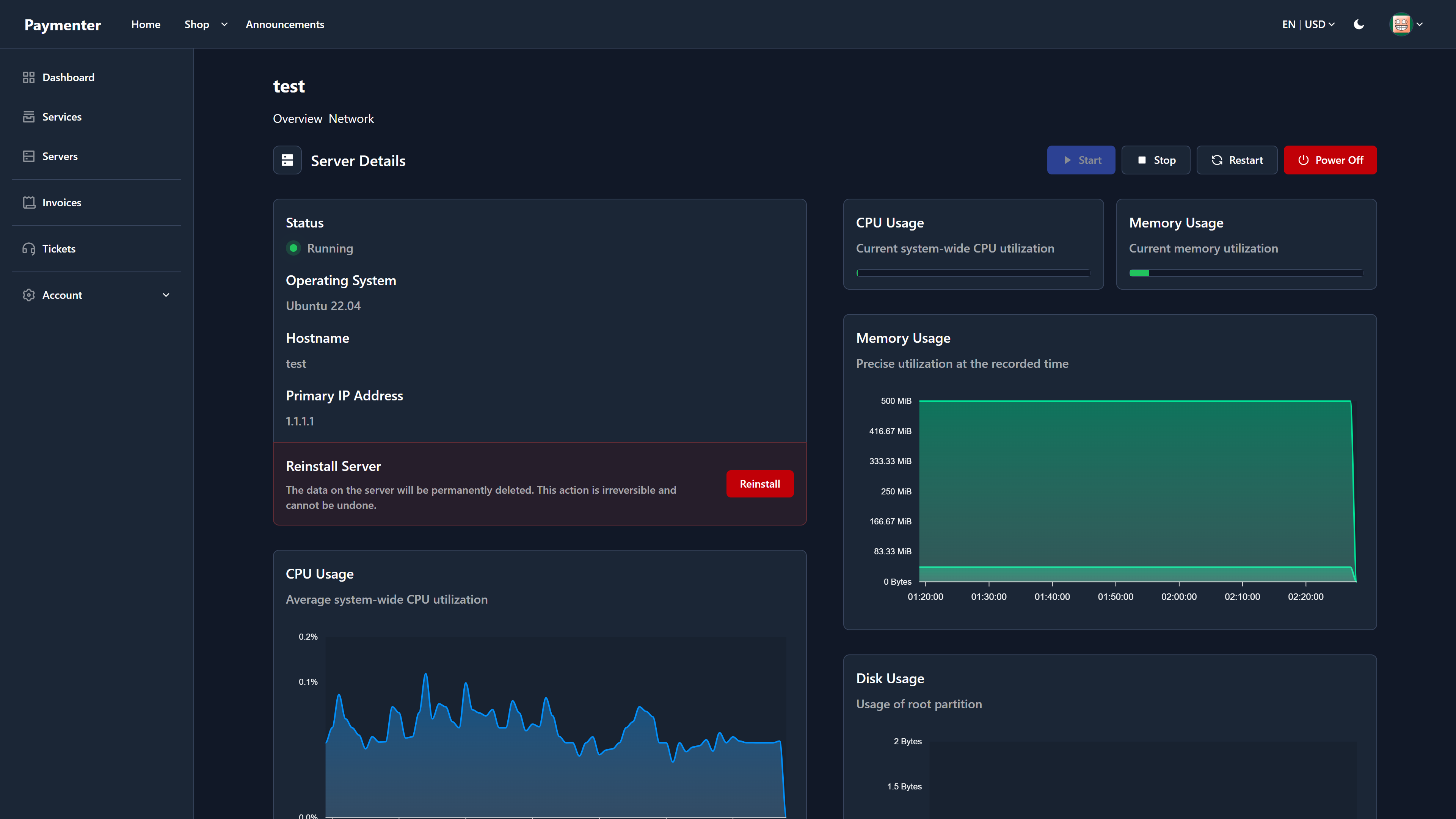Stop the running server
This screenshot has height=819, width=1456.
tap(1156, 160)
